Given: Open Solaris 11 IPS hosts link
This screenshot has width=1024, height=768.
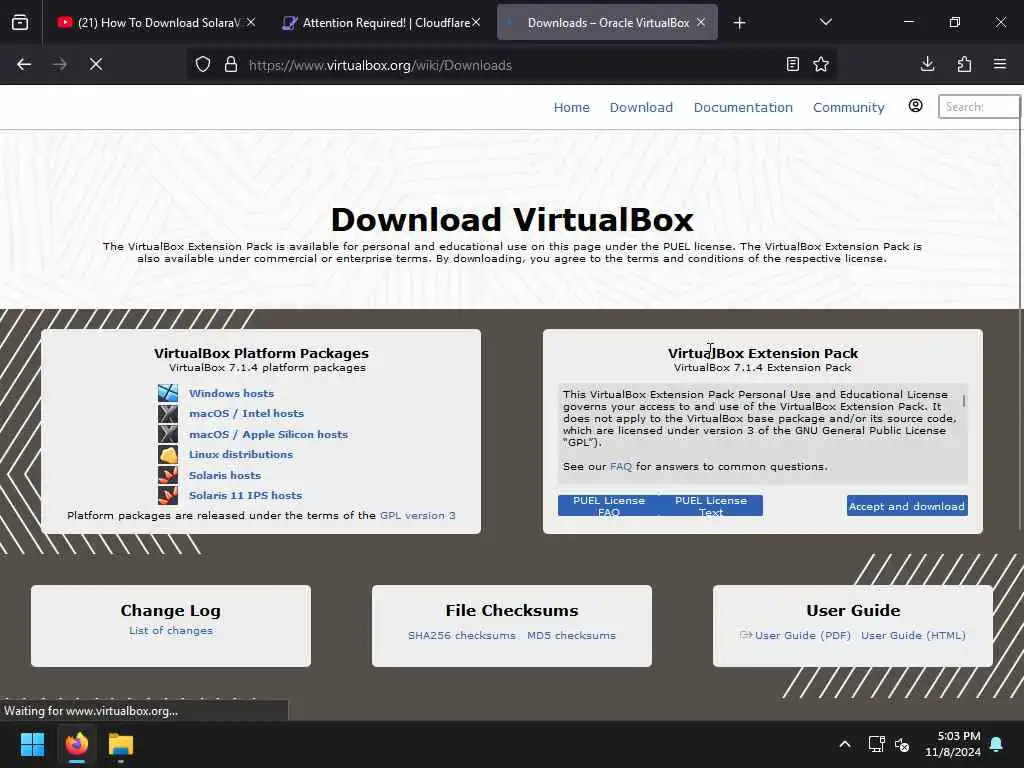Looking at the screenshot, I should coord(246,496).
